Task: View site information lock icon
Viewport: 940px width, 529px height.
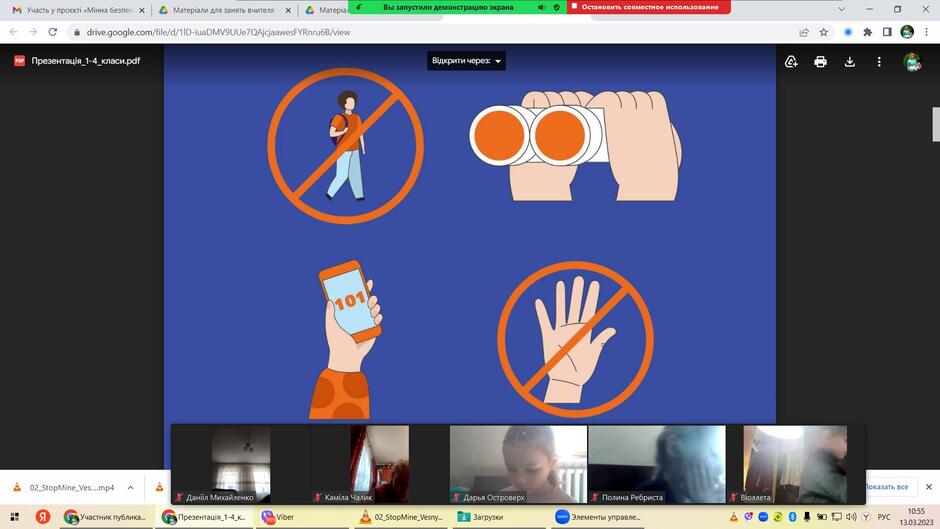Action: [x=76, y=32]
